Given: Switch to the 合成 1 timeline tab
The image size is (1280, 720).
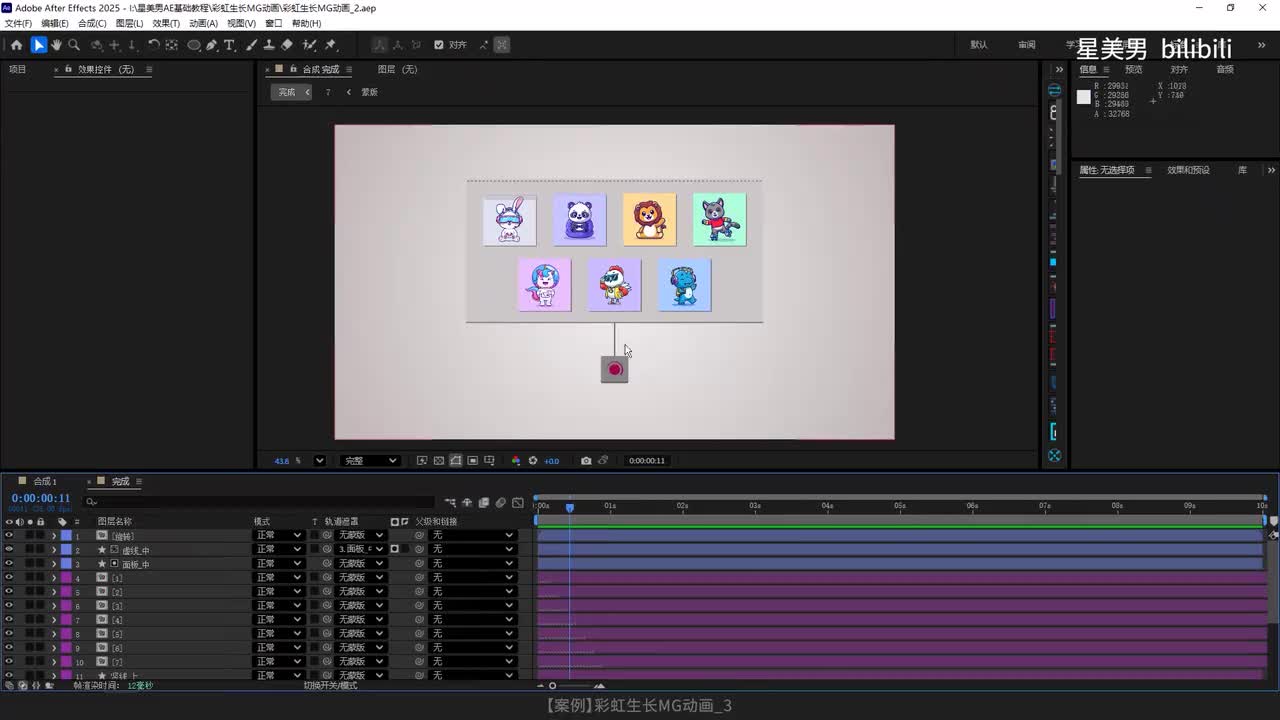Looking at the screenshot, I should pyautogui.click(x=45, y=482).
